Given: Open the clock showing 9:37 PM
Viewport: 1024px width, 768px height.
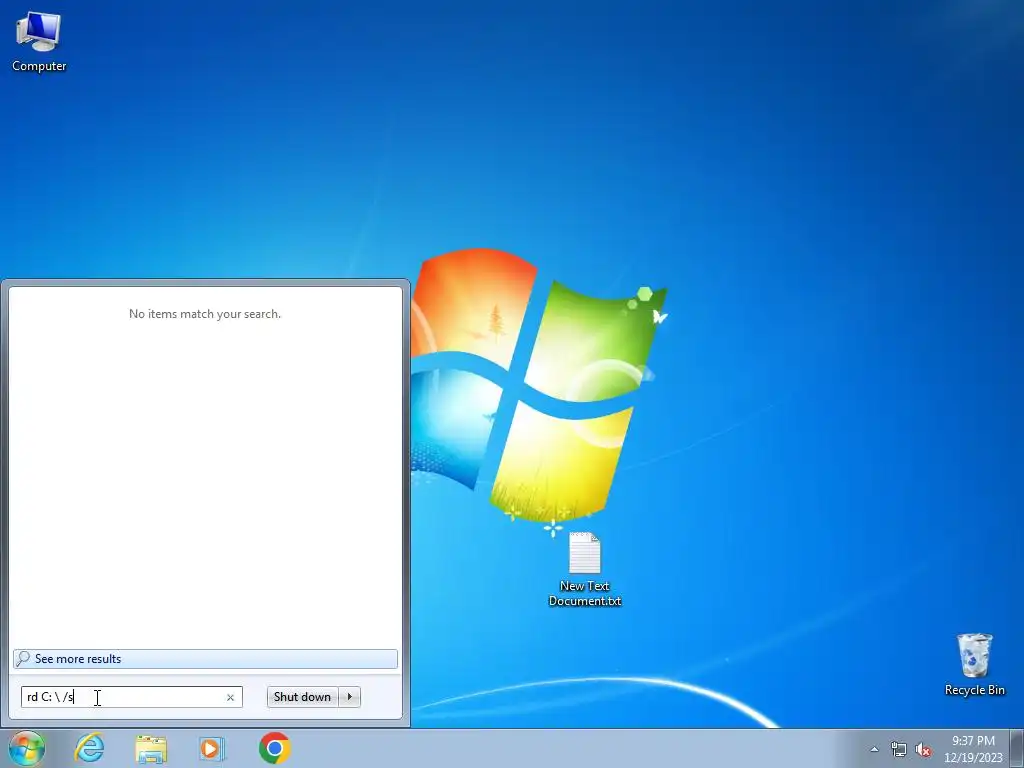Looking at the screenshot, I should click(973, 749).
